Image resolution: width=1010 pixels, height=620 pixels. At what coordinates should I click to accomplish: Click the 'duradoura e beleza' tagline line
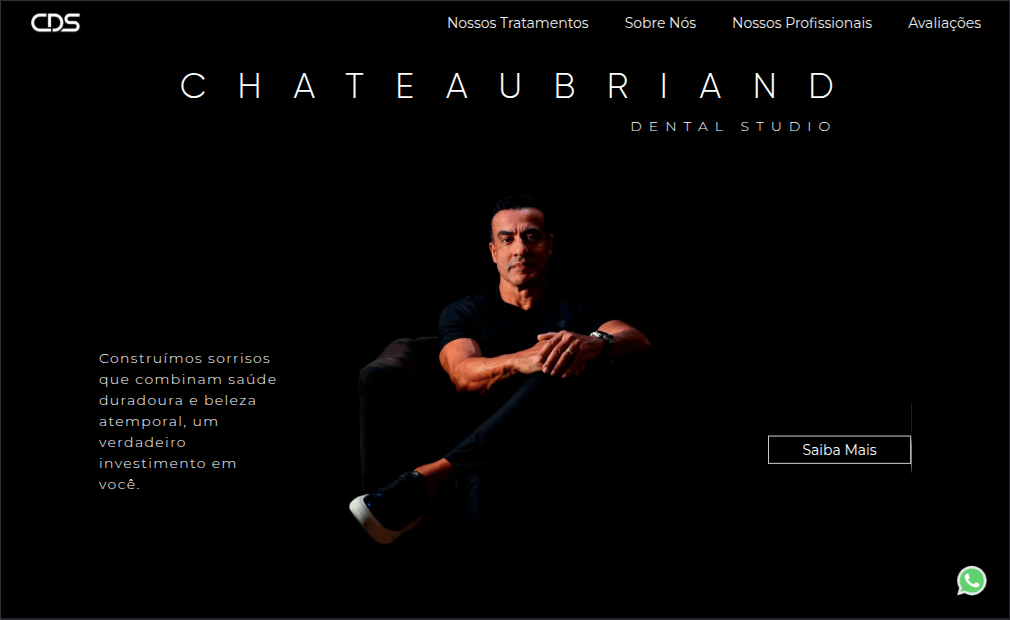pos(177,400)
